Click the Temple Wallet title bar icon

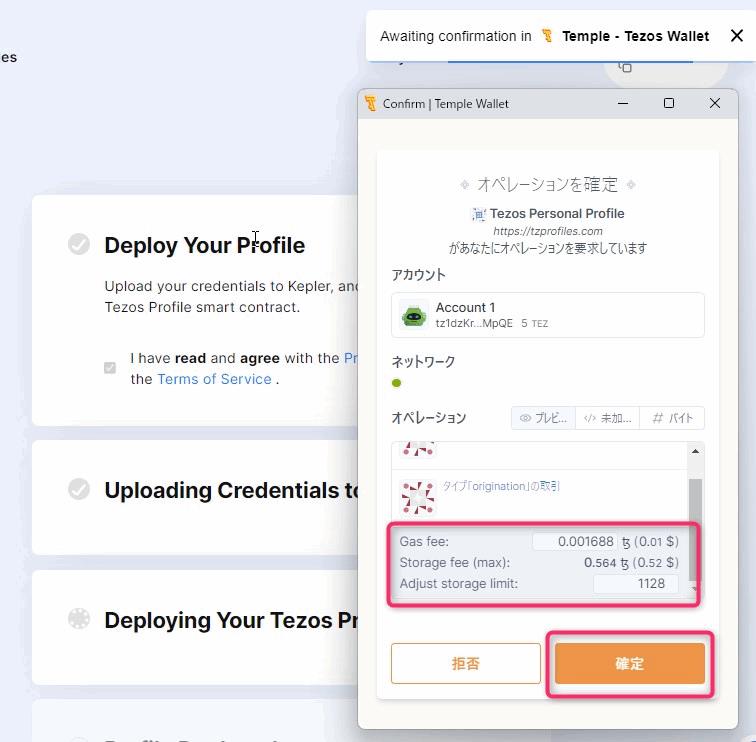pos(370,103)
